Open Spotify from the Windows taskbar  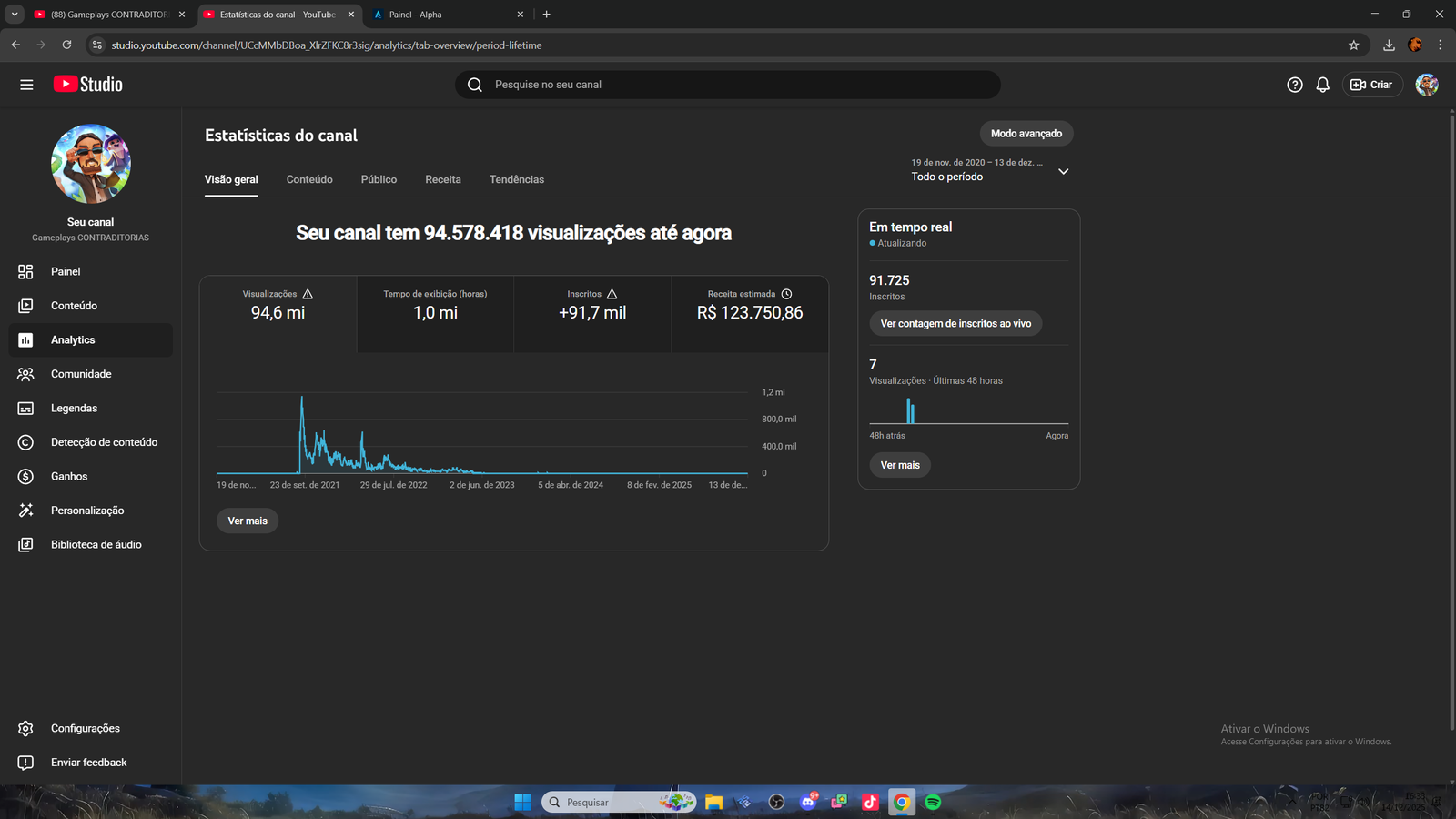coord(933,802)
